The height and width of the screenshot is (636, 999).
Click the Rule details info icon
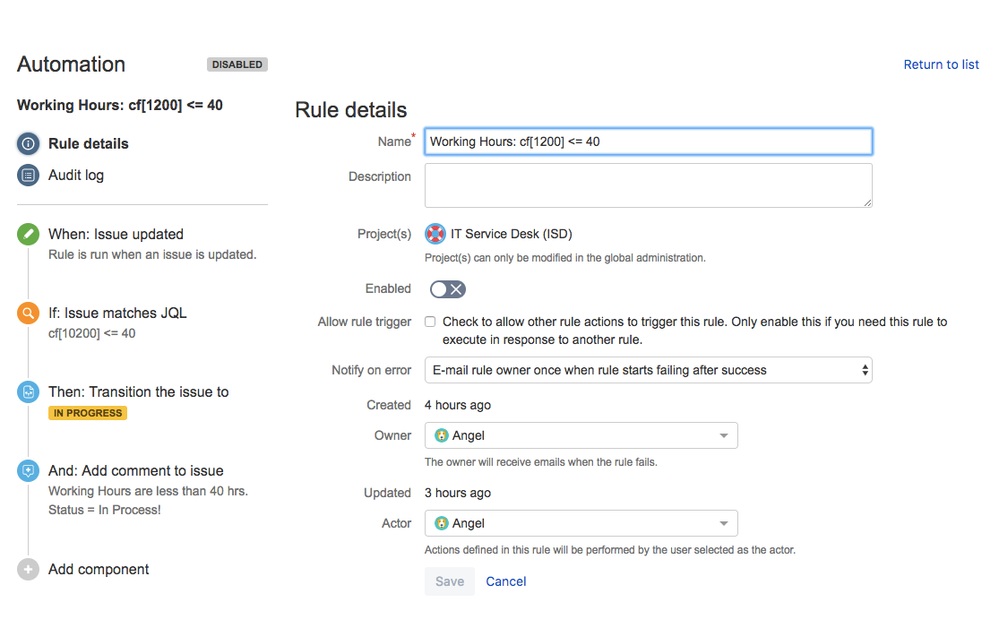click(x=28, y=143)
